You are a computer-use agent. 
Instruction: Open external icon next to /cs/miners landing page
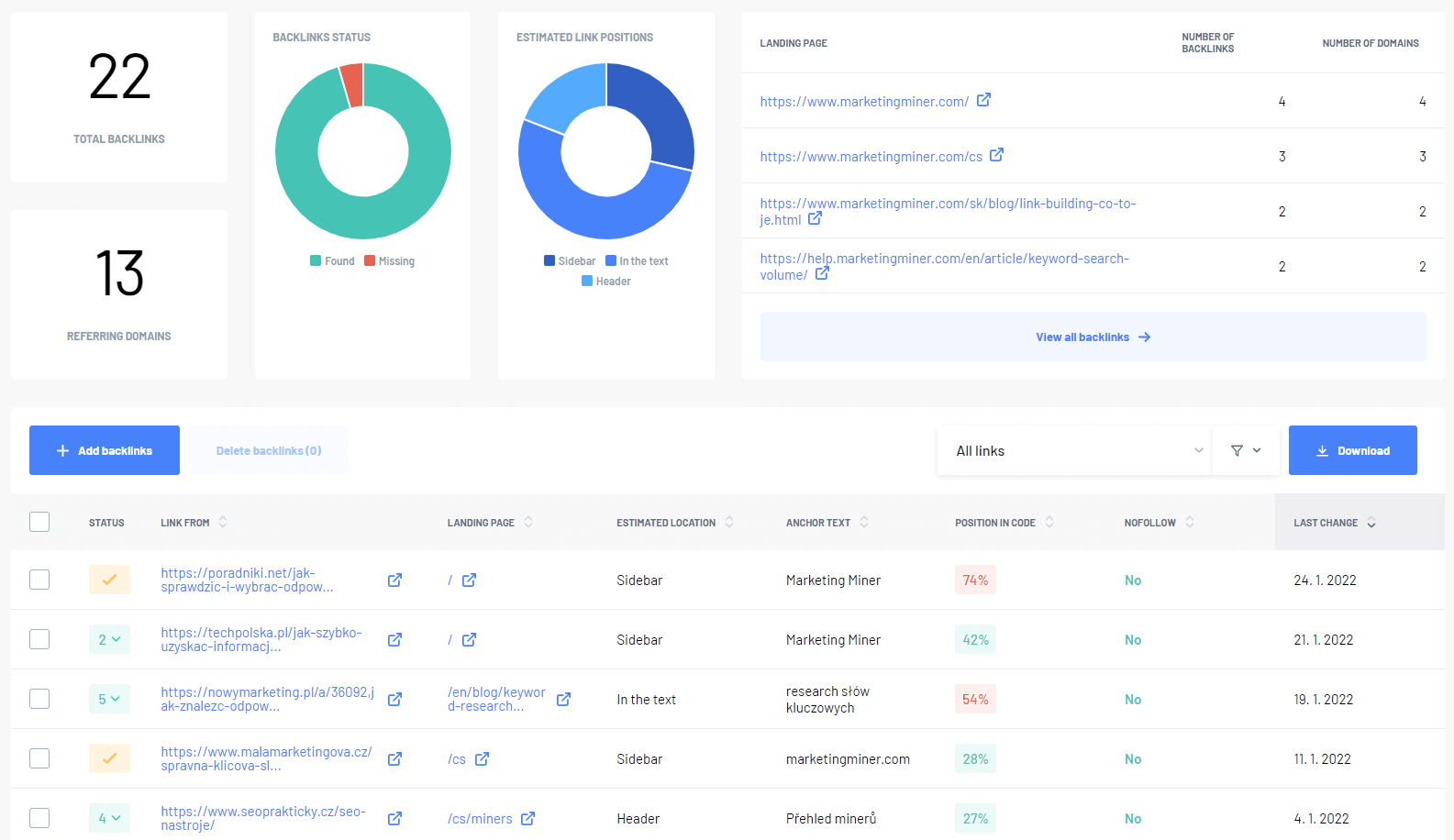click(527, 819)
